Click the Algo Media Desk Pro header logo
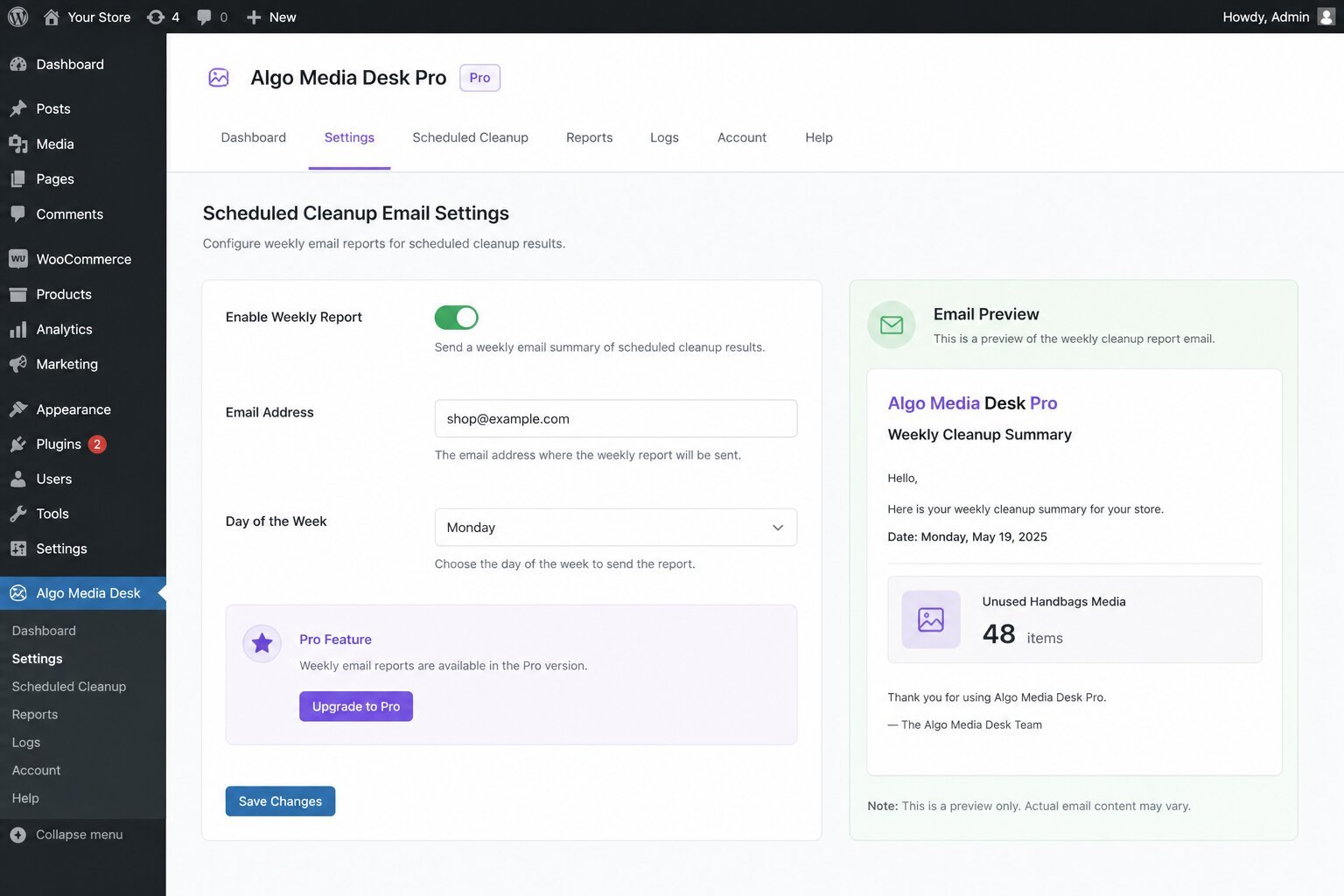The height and width of the screenshot is (896, 1344). pos(219,78)
